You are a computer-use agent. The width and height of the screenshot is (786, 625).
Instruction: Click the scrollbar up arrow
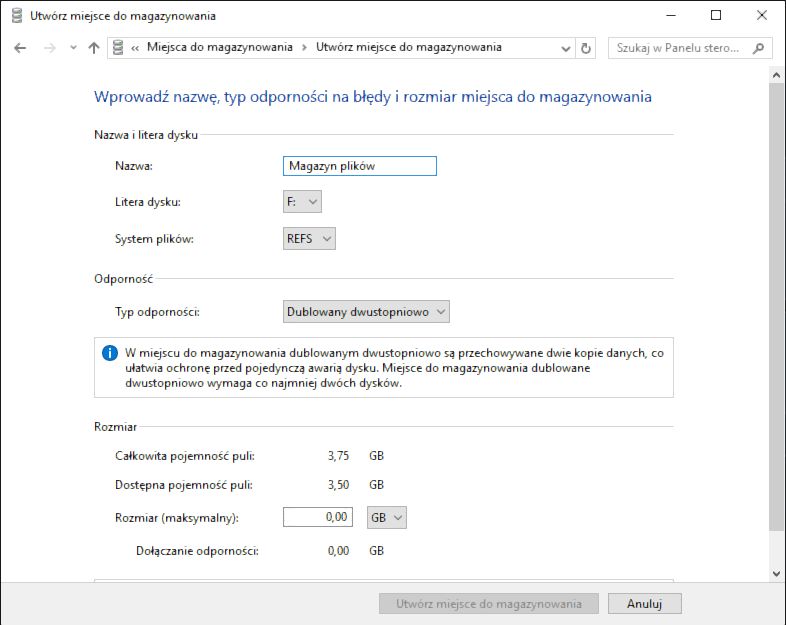click(776, 75)
